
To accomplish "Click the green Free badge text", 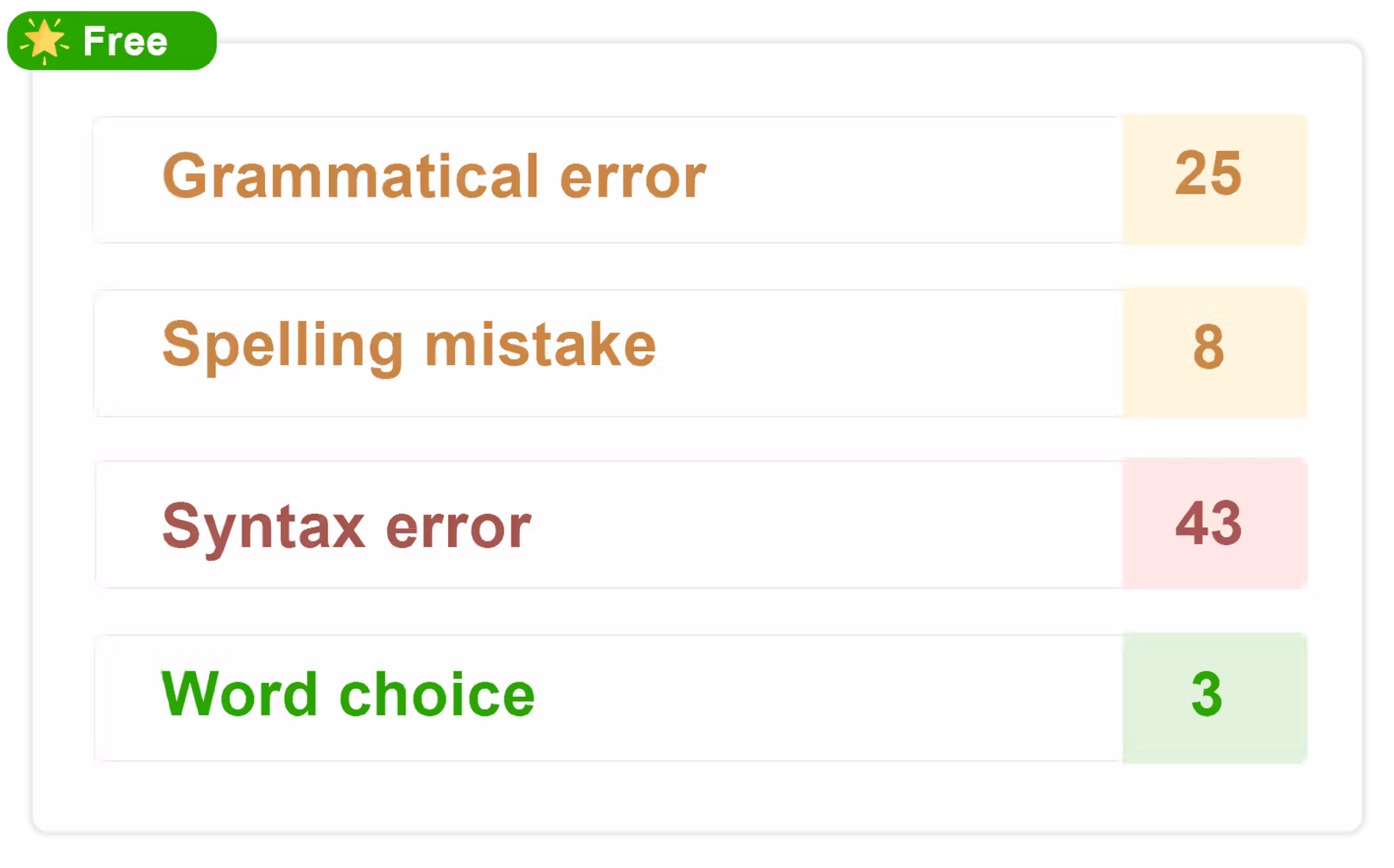I will tap(125, 41).
